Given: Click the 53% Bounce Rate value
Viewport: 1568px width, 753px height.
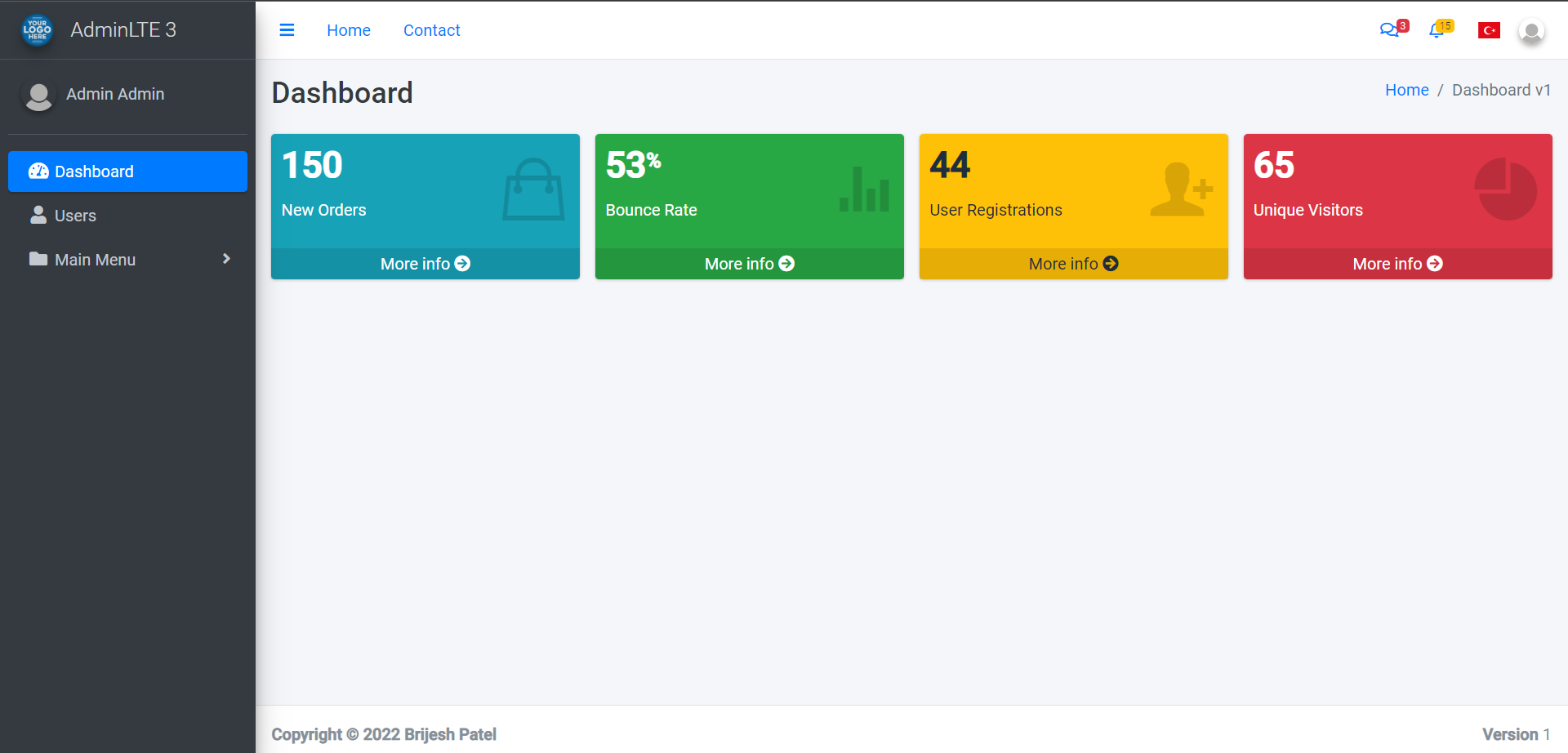Looking at the screenshot, I should click(x=633, y=165).
